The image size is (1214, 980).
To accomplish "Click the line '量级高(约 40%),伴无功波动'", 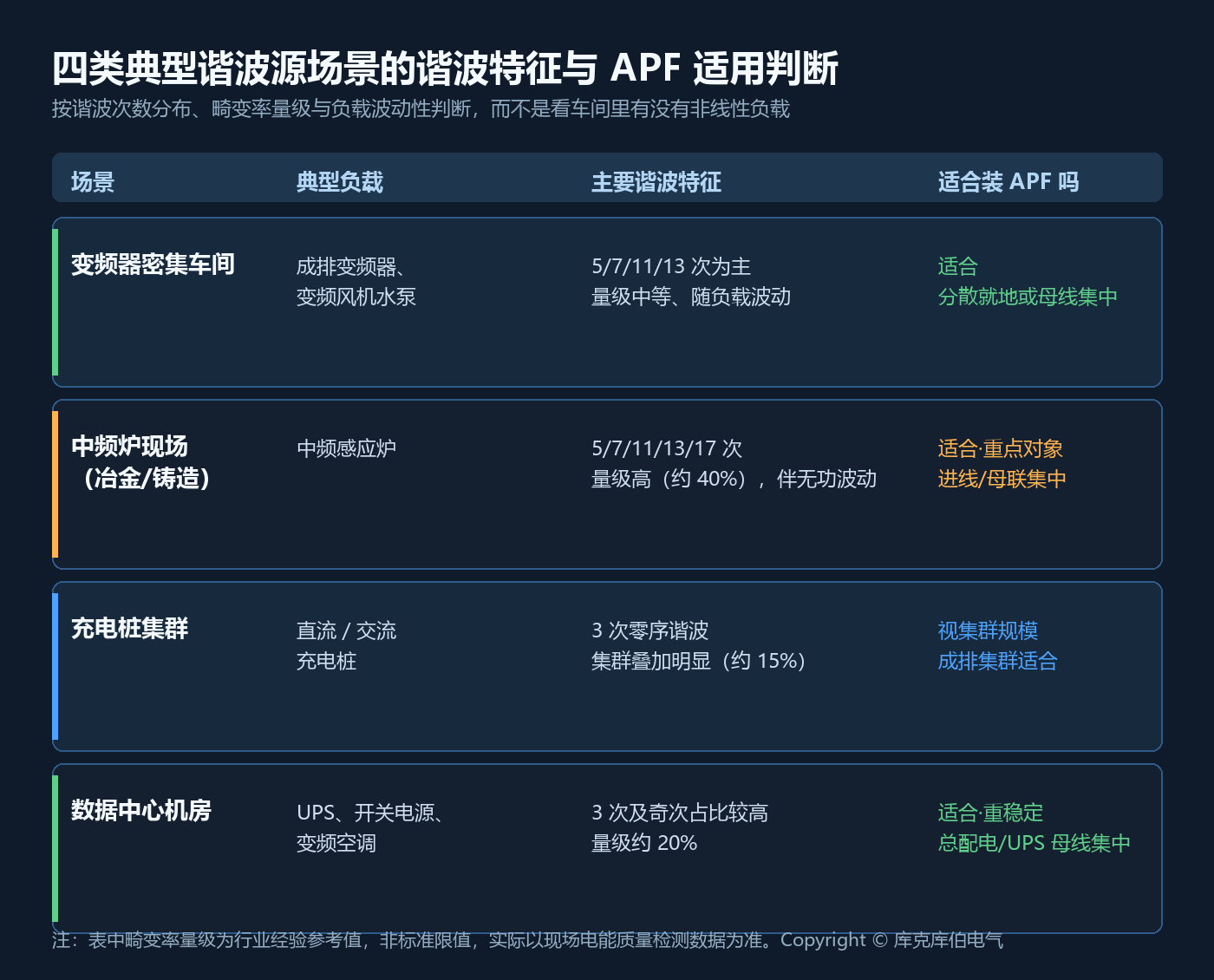I will click(x=734, y=479).
